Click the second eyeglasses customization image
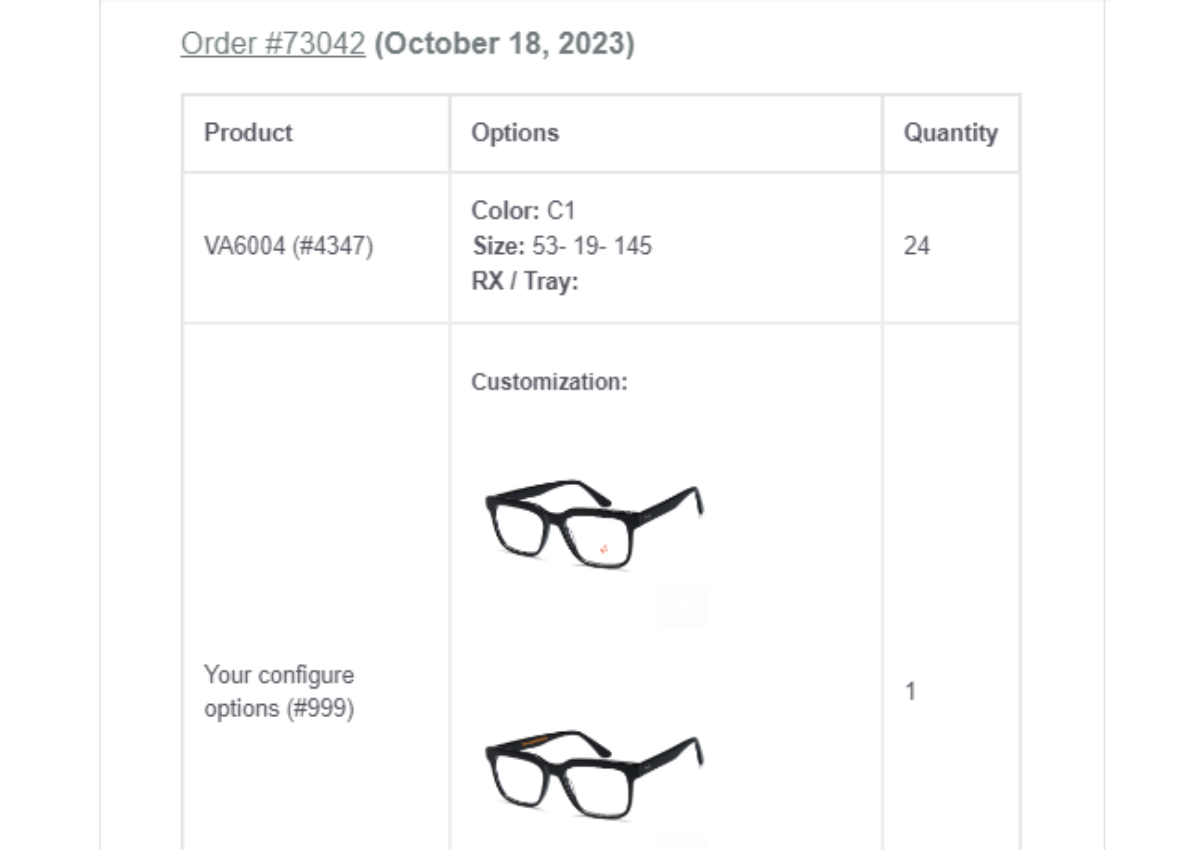 click(594, 774)
